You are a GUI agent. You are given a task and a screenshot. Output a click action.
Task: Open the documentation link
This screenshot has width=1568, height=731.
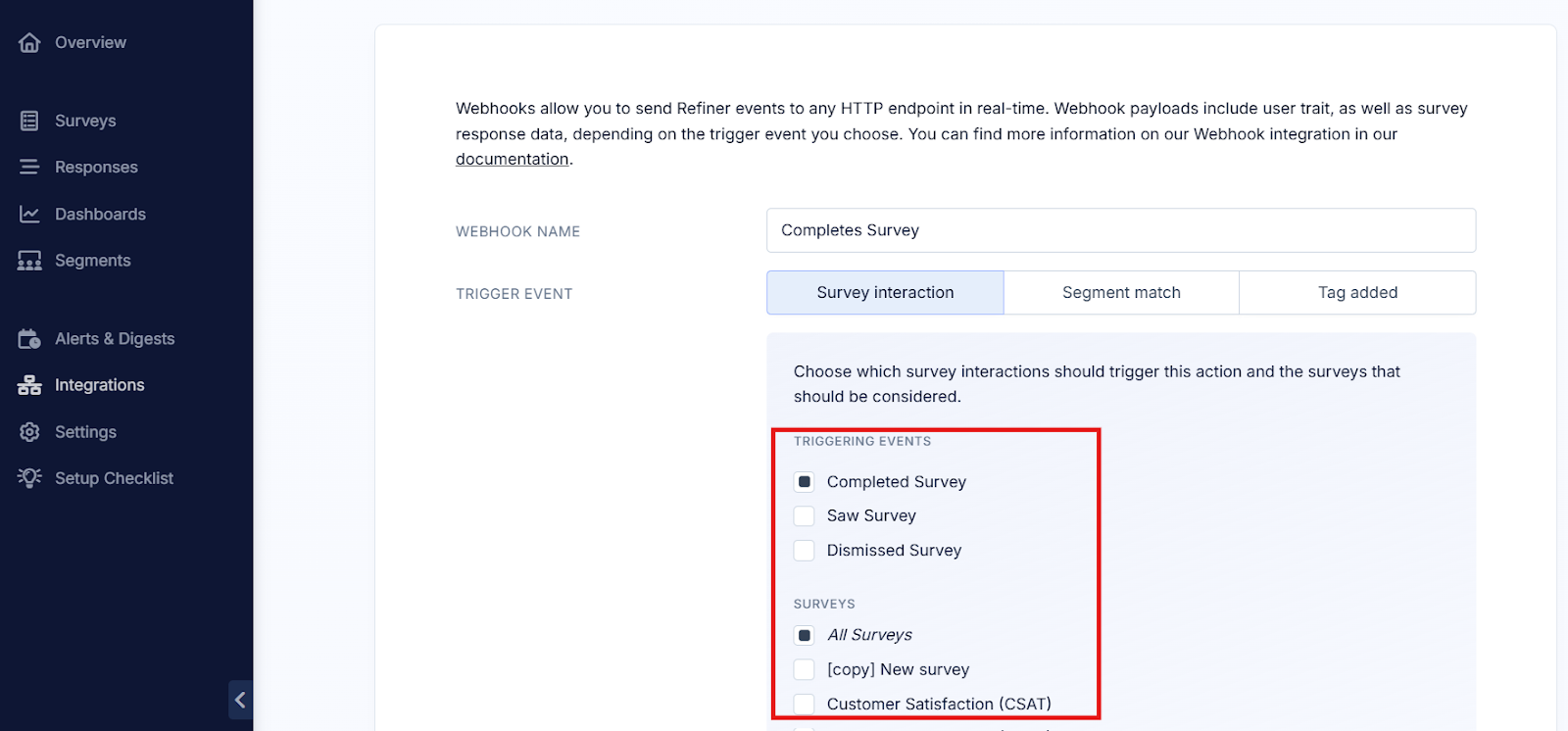tap(512, 160)
